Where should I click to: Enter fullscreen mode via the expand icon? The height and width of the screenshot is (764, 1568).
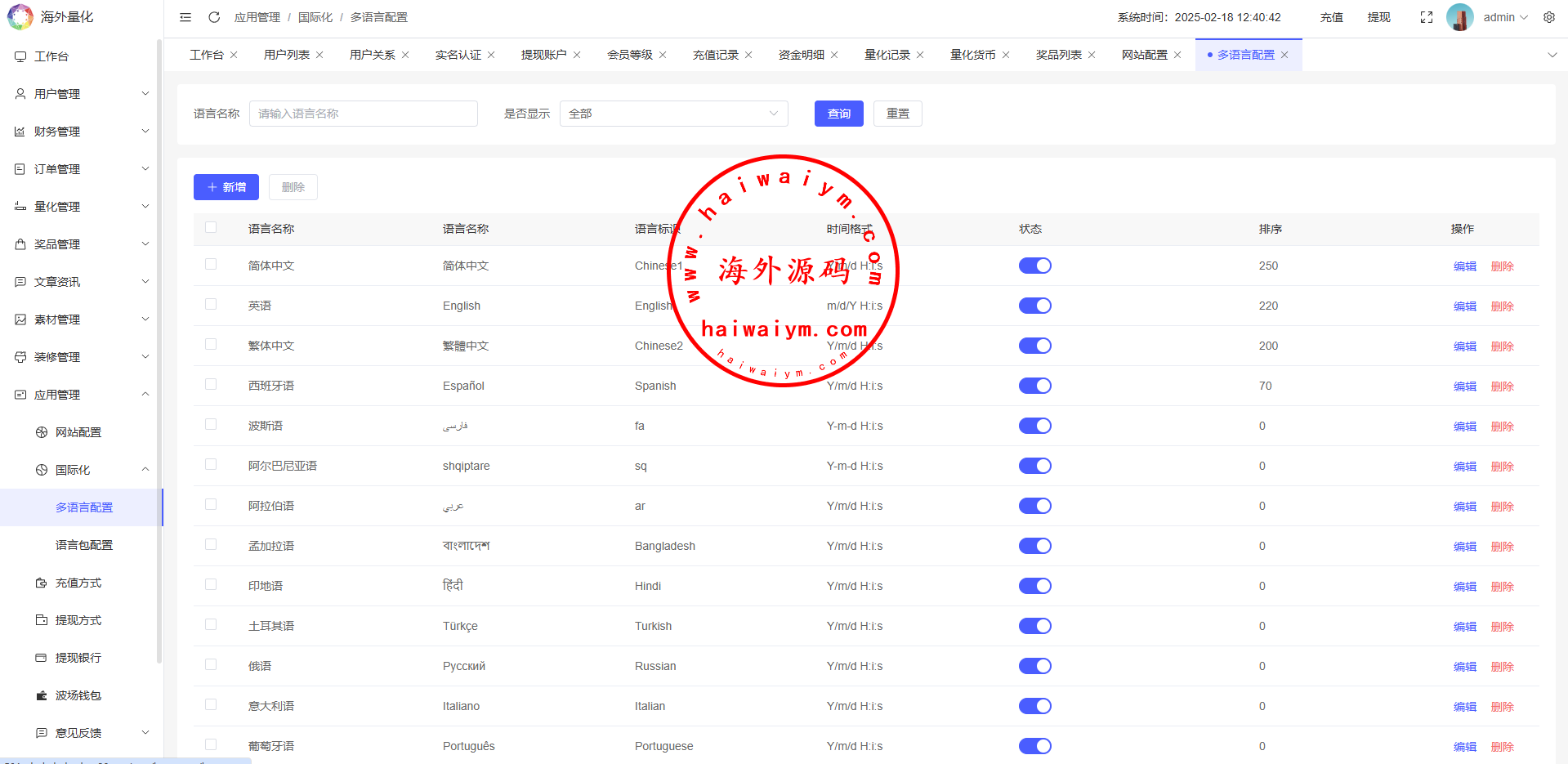[x=1427, y=17]
